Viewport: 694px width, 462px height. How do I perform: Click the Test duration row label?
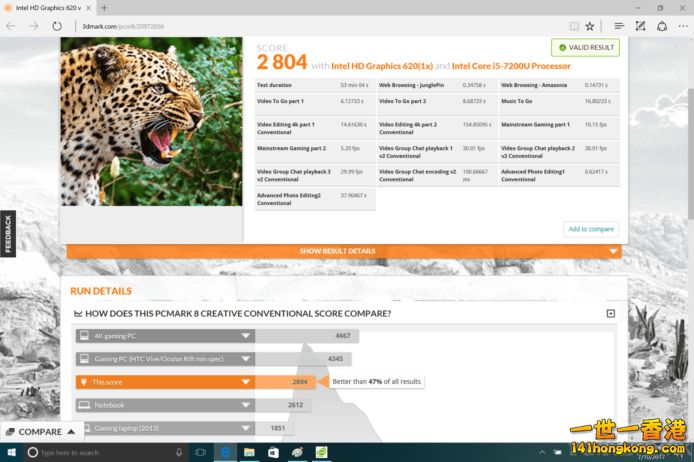[x=274, y=85]
